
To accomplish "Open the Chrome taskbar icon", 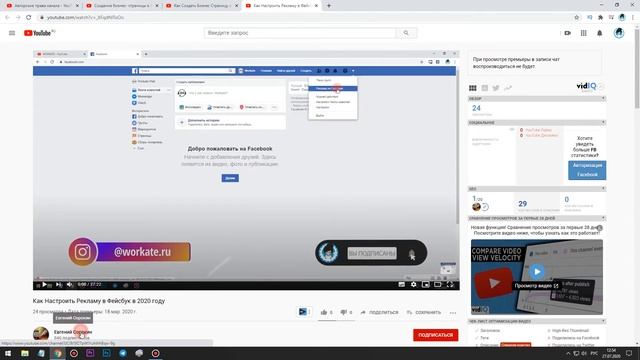I will pyautogui.click(x=58, y=353).
